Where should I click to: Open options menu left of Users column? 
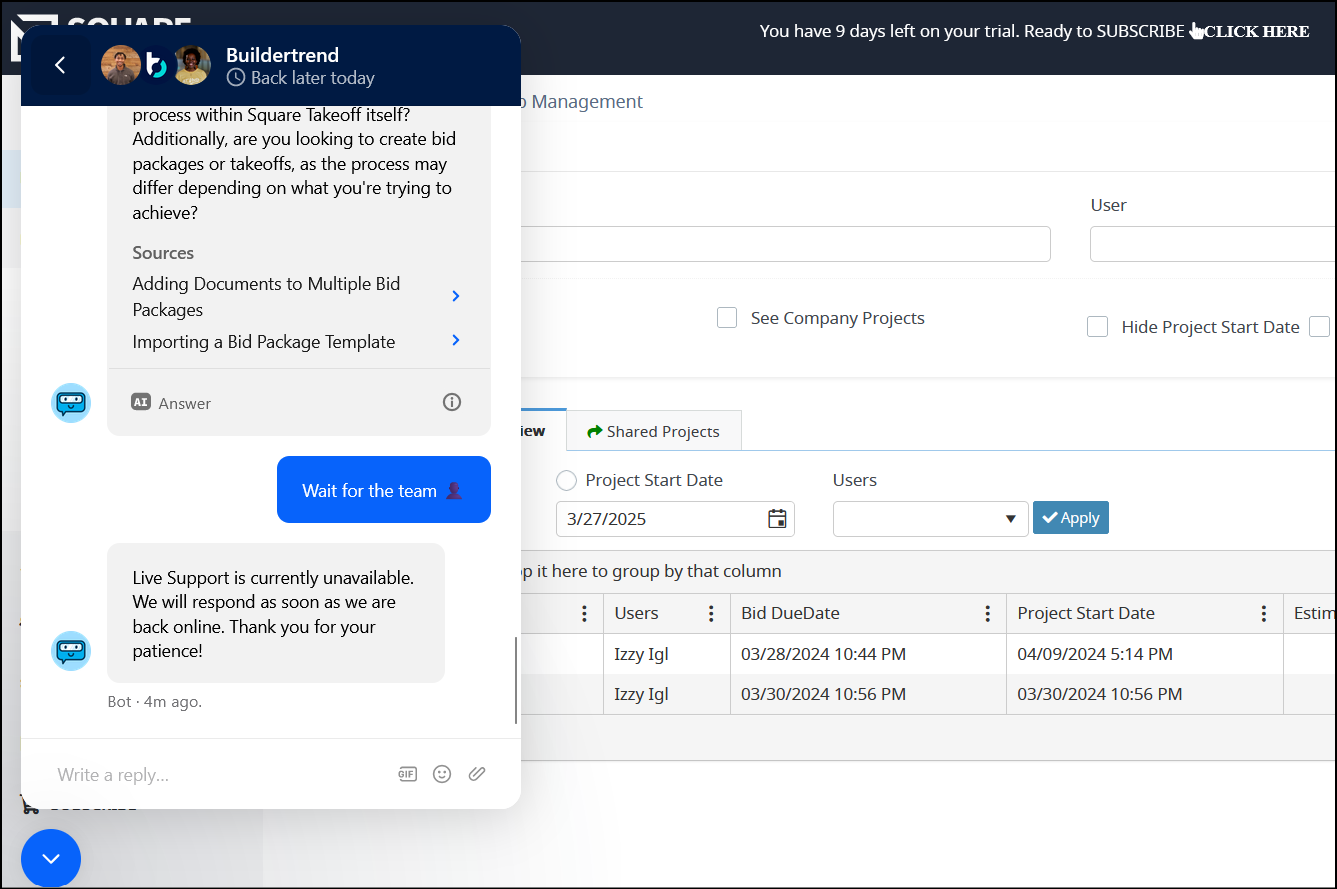click(585, 613)
